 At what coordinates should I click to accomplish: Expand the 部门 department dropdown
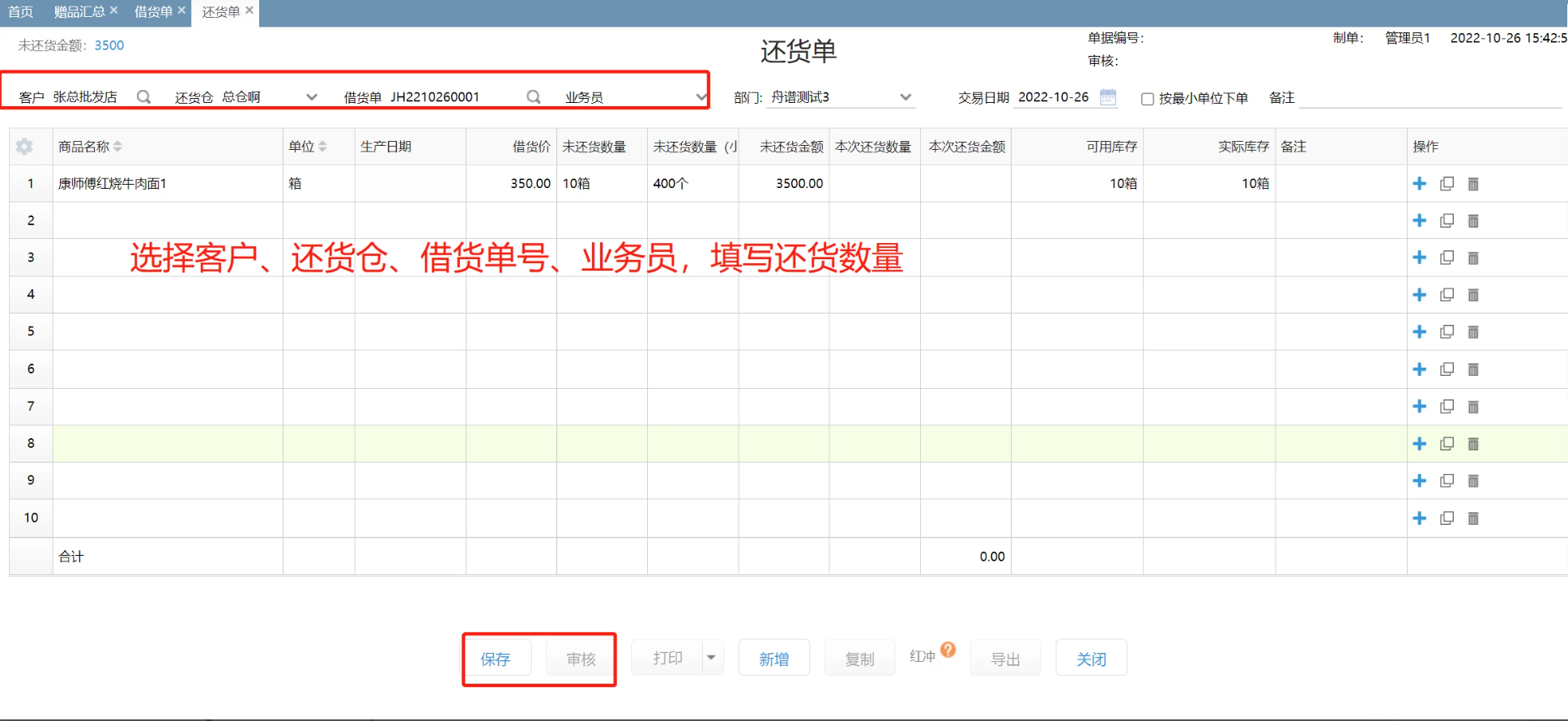click(x=905, y=97)
